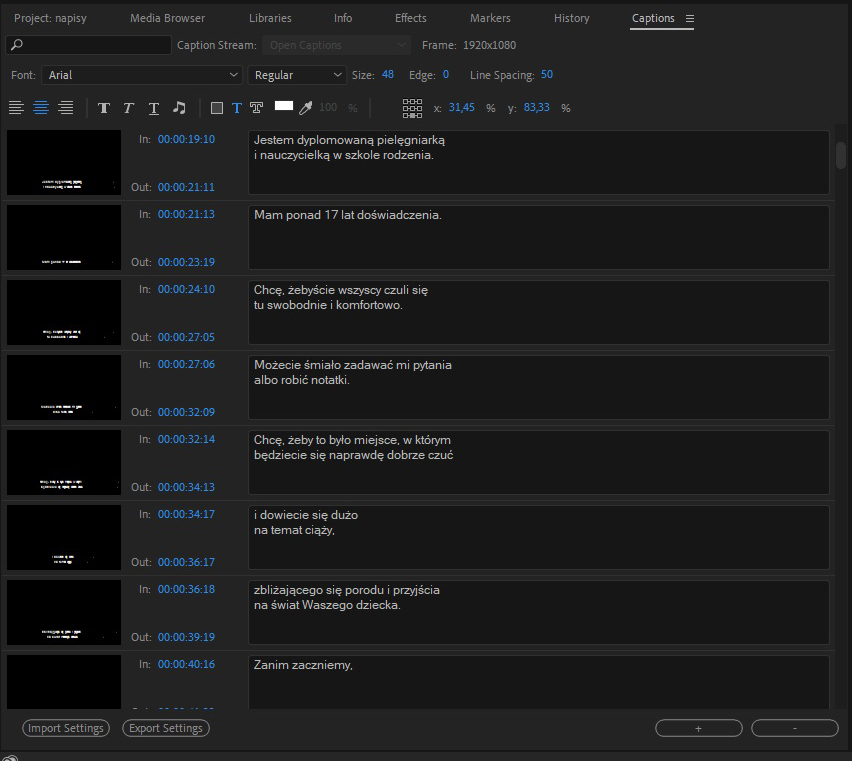Screen dimensions: 852x761
Task: Open the Caption Stream dropdown
Action: click(x=336, y=45)
